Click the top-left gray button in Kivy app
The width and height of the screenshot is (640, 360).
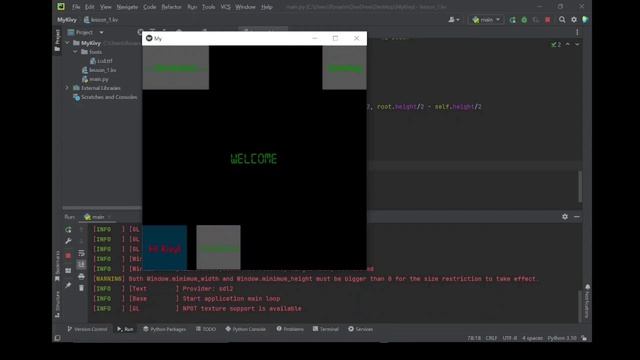[x=176, y=67]
